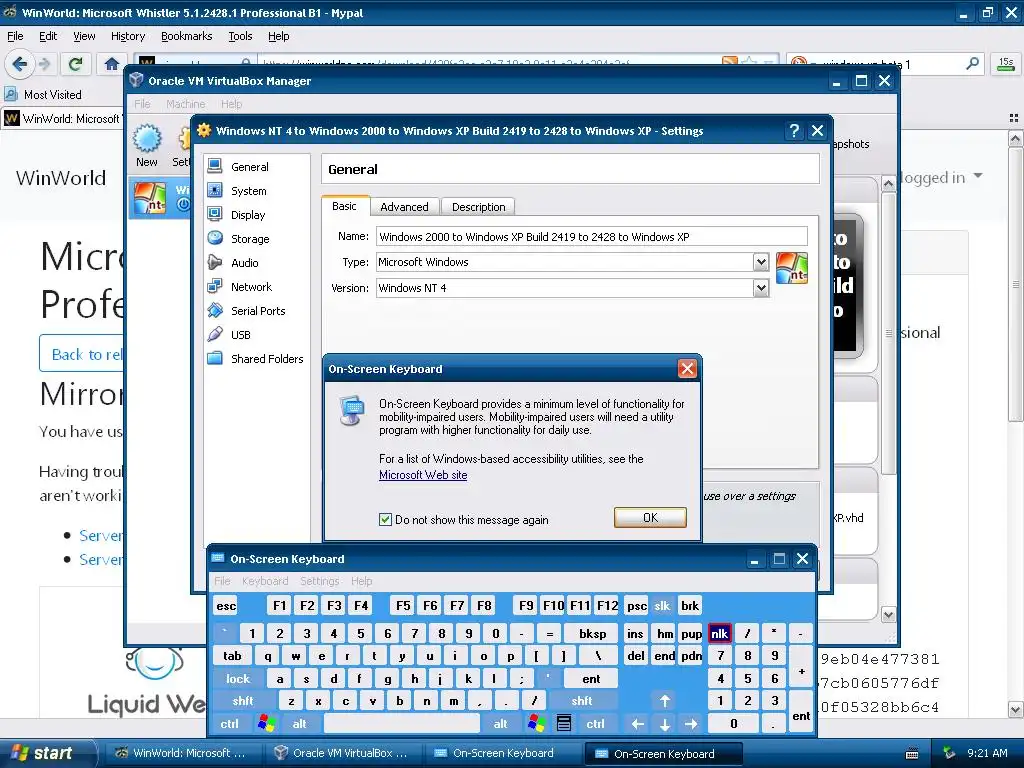Click browser page scrollbar up arrow
The width and height of the screenshot is (1024, 768).
click(1016, 138)
